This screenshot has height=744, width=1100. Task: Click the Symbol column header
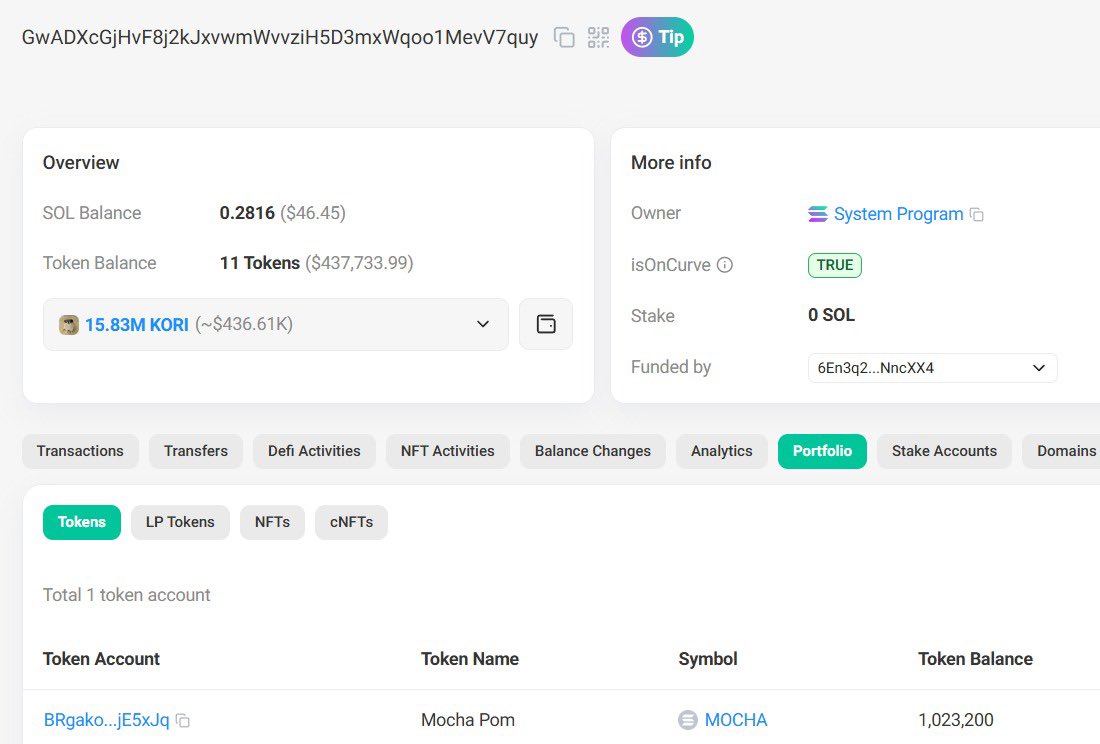(x=708, y=659)
